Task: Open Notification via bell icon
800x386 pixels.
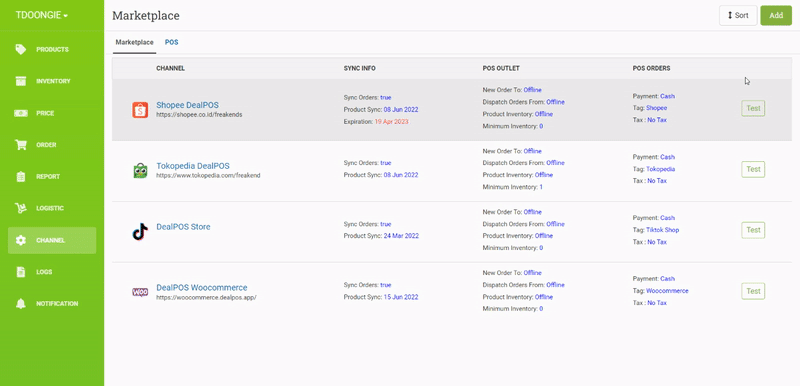Action: tap(20, 303)
